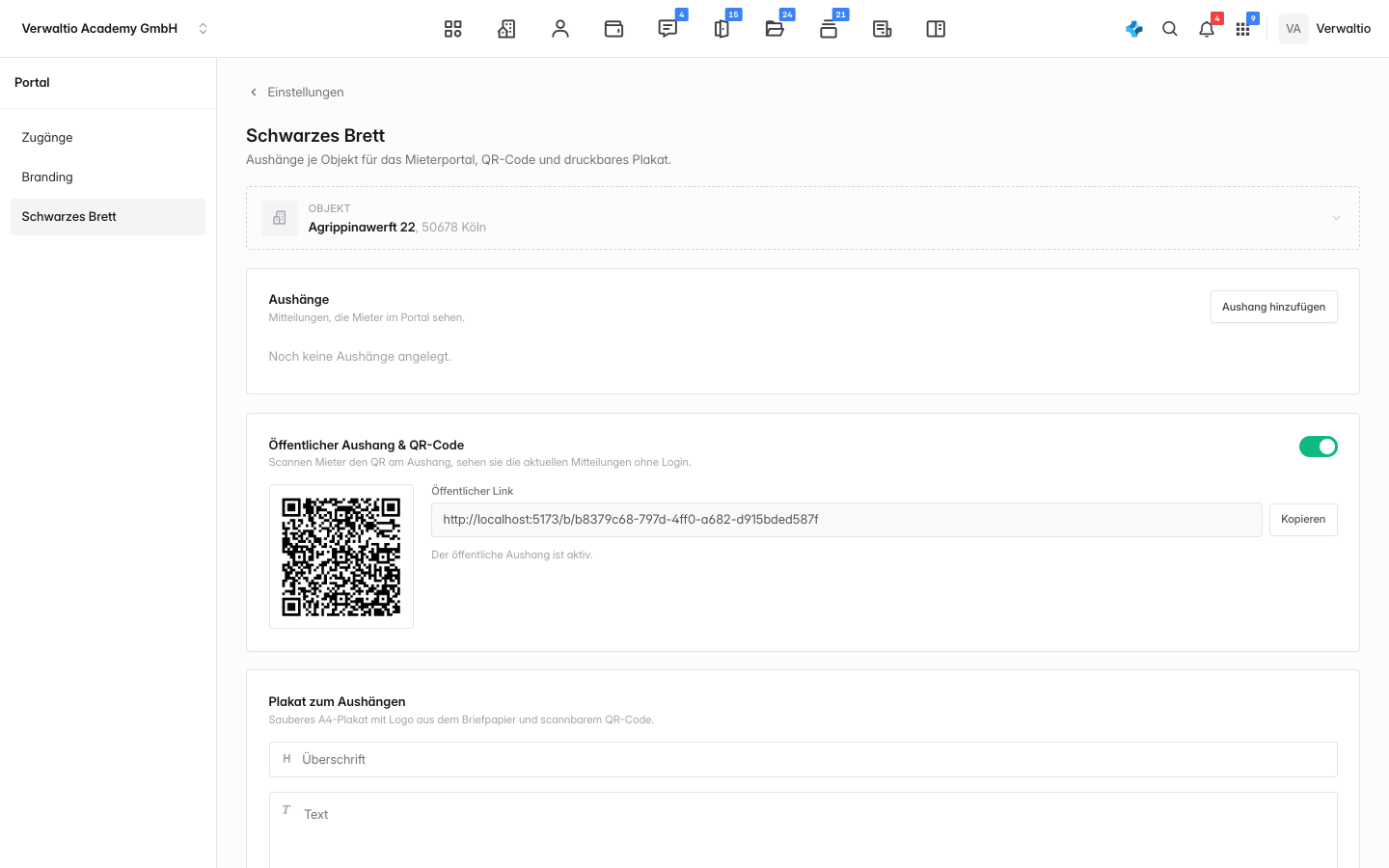The image size is (1389, 868).
Task: Open the apps grid with badge 9
Action: pyautogui.click(x=1242, y=29)
